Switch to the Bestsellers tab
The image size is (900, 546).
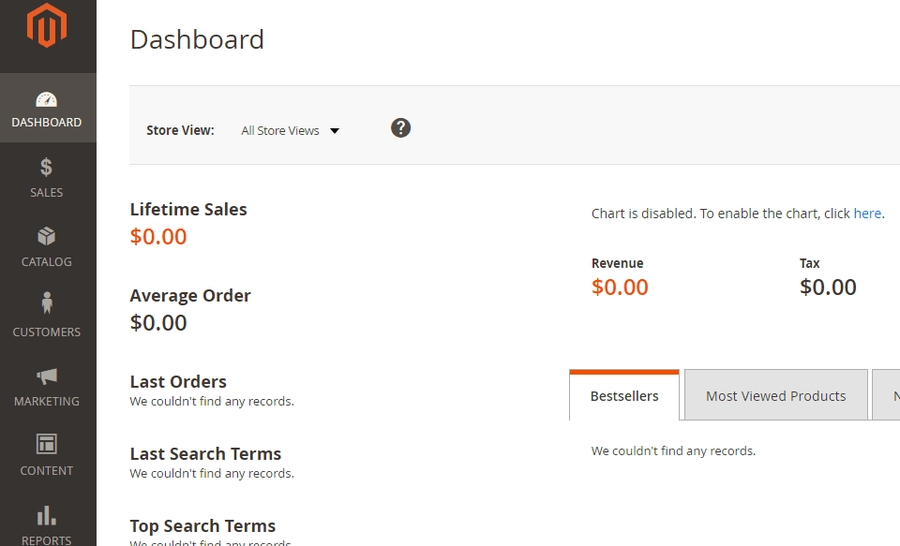(x=624, y=396)
